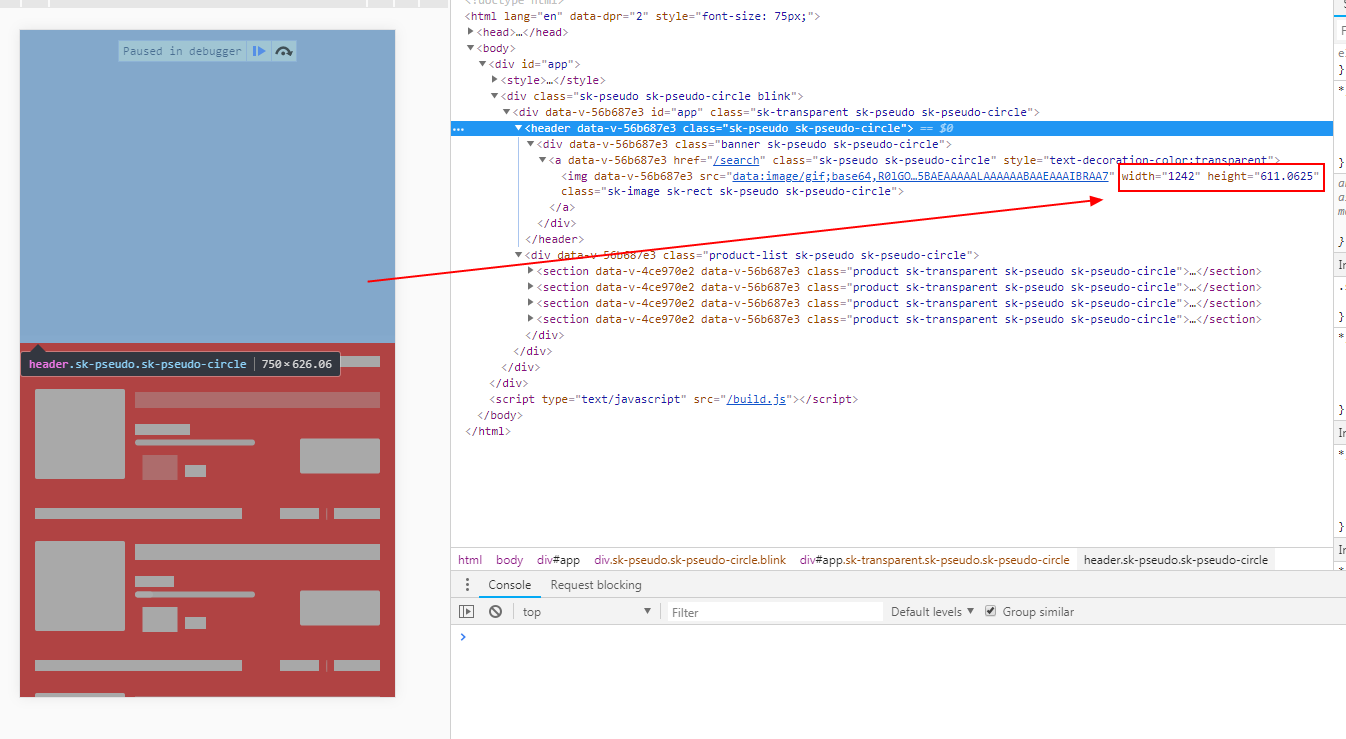Collapse the div id="app" node
Screen dimensions: 1346x739
click(x=483, y=64)
